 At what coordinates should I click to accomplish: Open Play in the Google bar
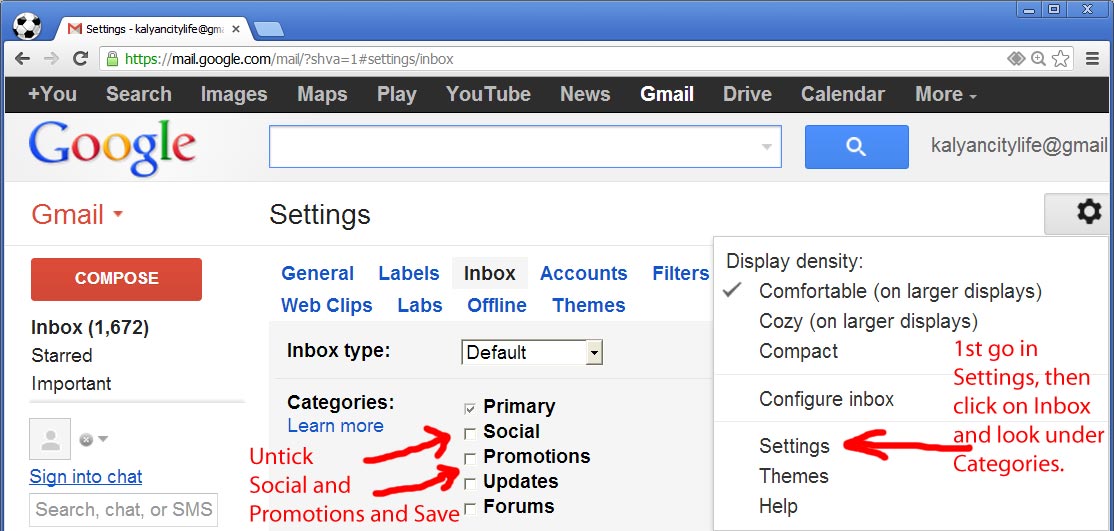(396, 94)
